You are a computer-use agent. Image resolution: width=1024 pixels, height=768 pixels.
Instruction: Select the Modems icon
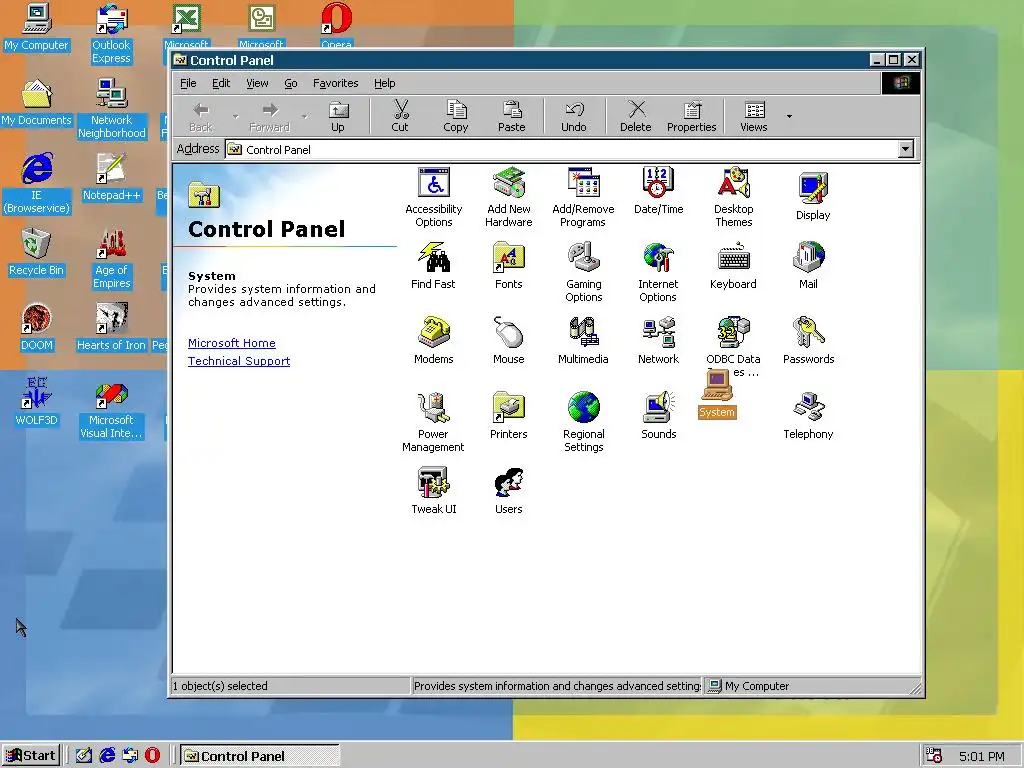(x=434, y=341)
